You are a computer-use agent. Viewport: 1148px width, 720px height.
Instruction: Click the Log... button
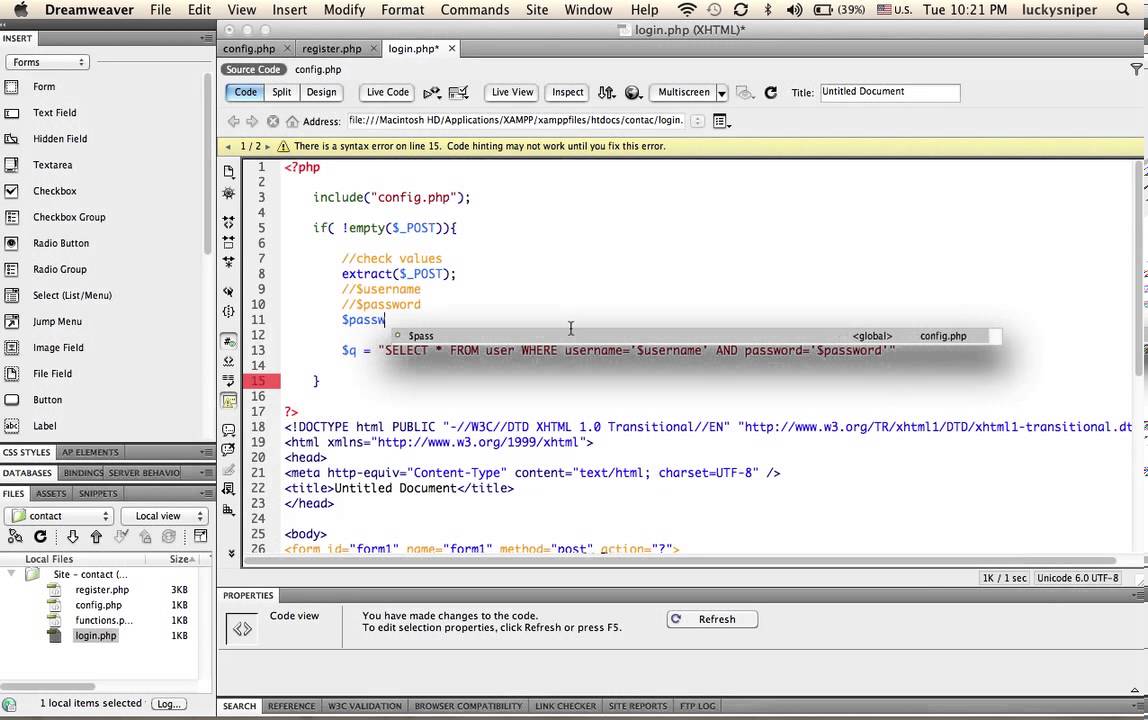tap(168, 704)
